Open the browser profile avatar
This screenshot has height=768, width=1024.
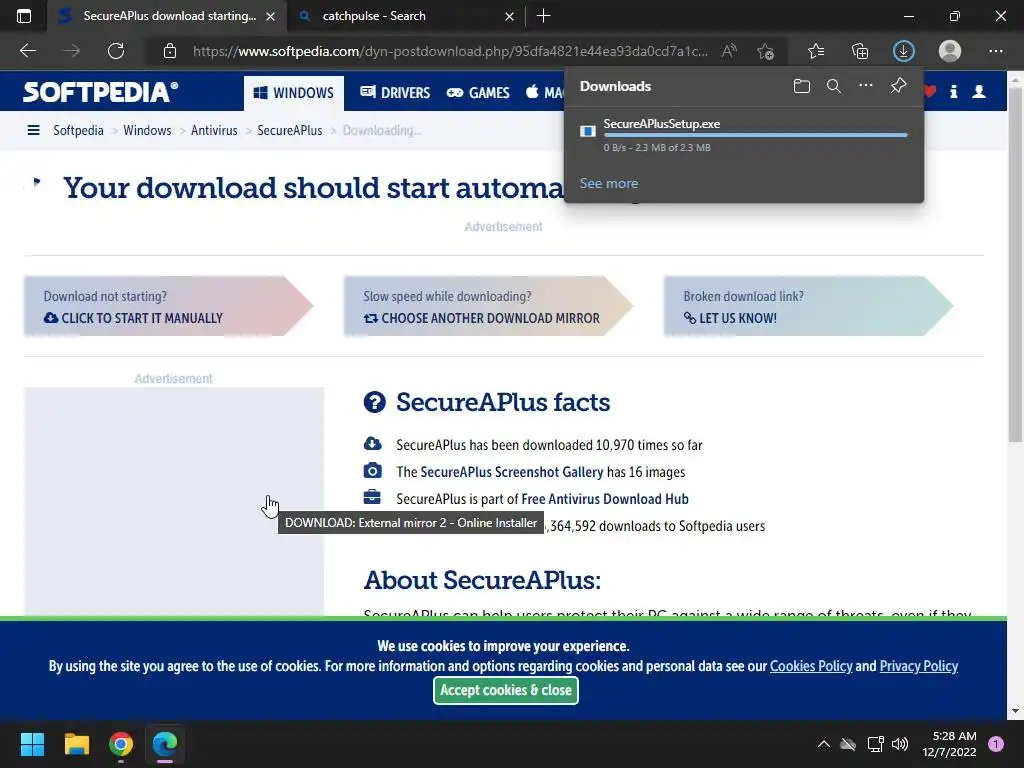tap(950, 51)
